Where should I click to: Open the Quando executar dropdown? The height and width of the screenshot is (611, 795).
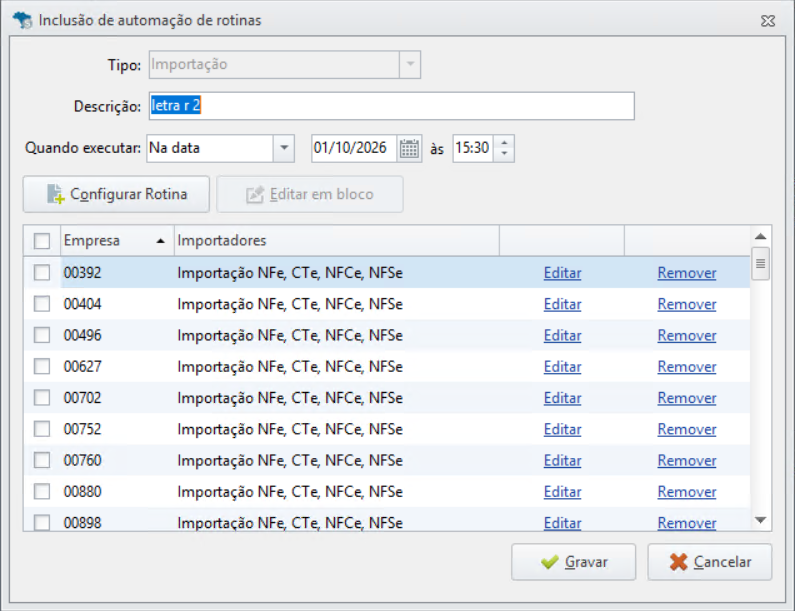click(x=284, y=148)
